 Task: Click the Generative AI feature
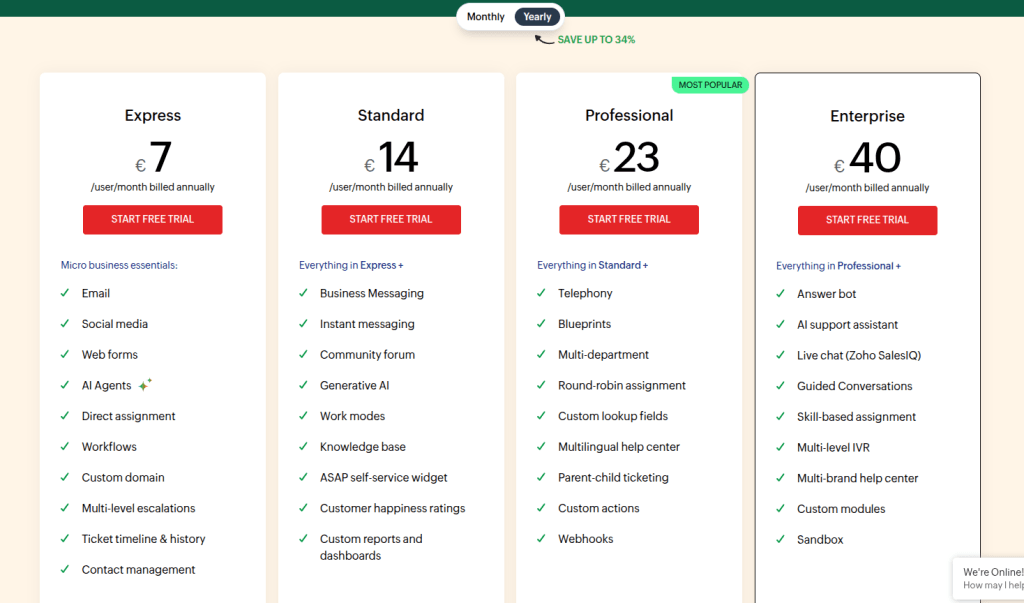(x=355, y=385)
